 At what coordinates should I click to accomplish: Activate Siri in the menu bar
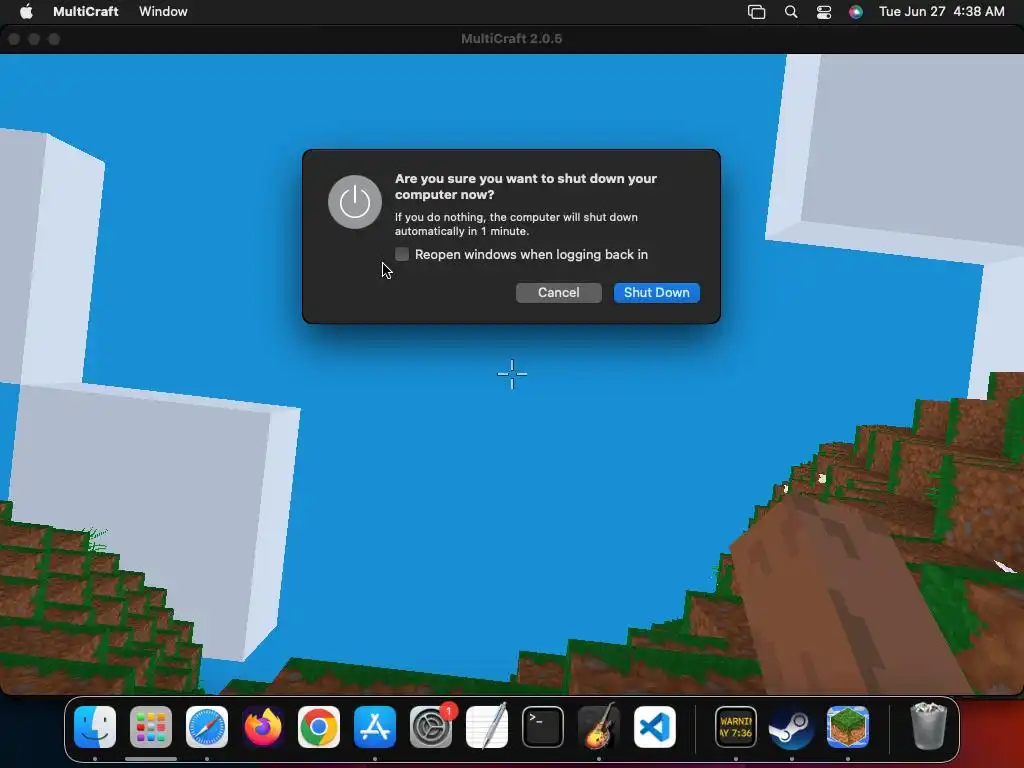(x=856, y=12)
